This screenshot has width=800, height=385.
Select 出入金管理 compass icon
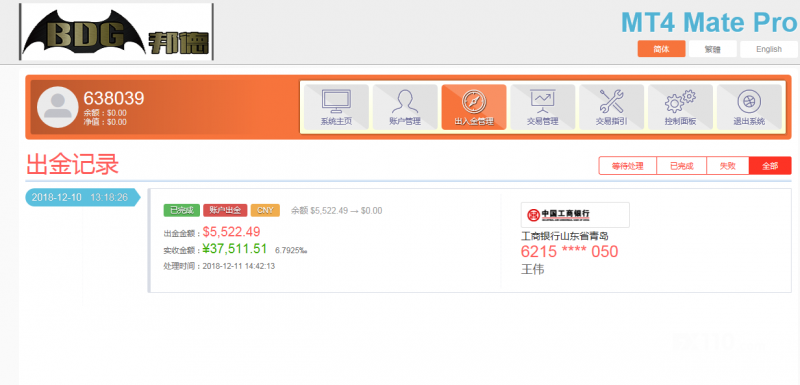point(474,107)
